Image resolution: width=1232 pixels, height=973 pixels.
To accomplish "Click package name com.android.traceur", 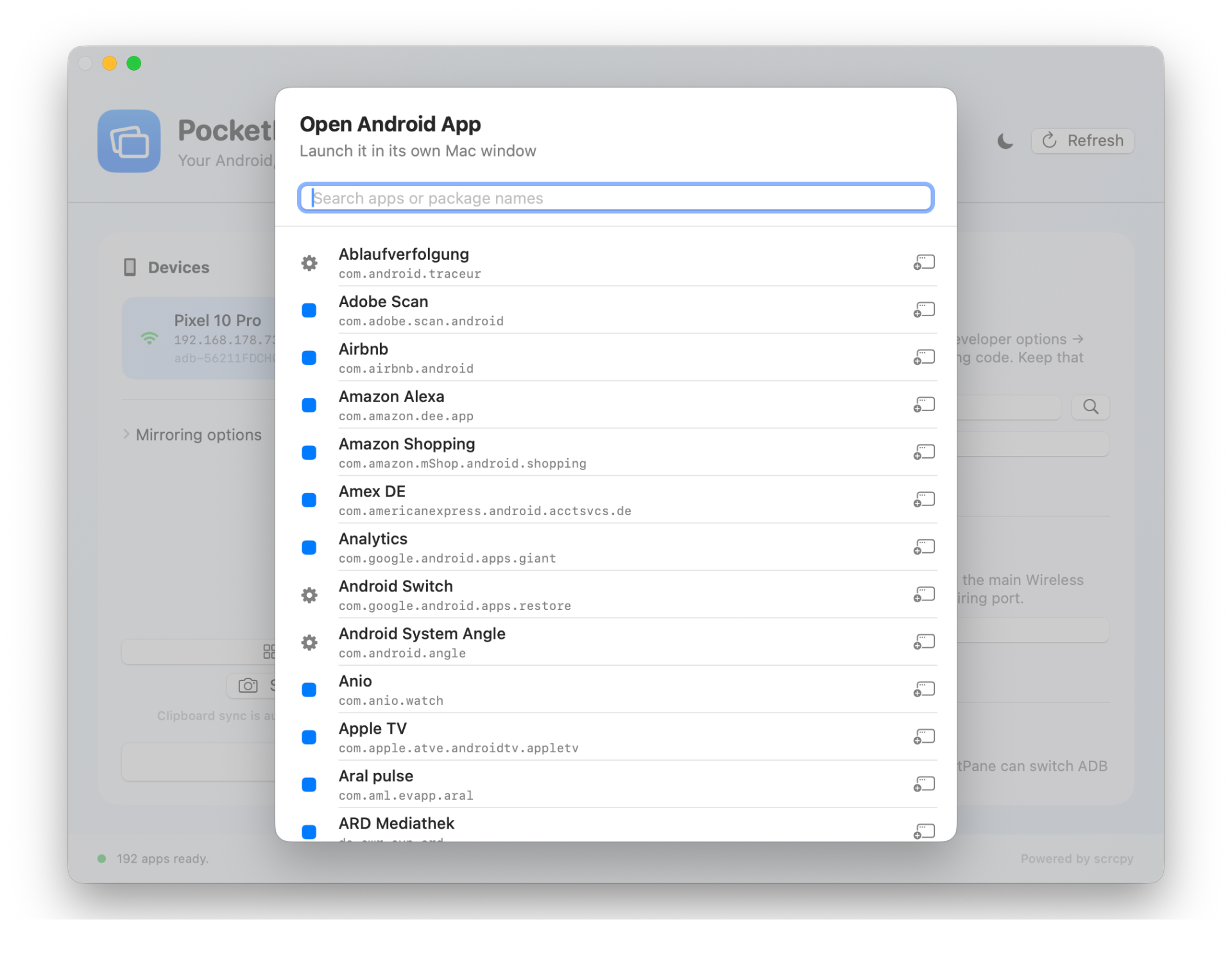I will (409, 274).
